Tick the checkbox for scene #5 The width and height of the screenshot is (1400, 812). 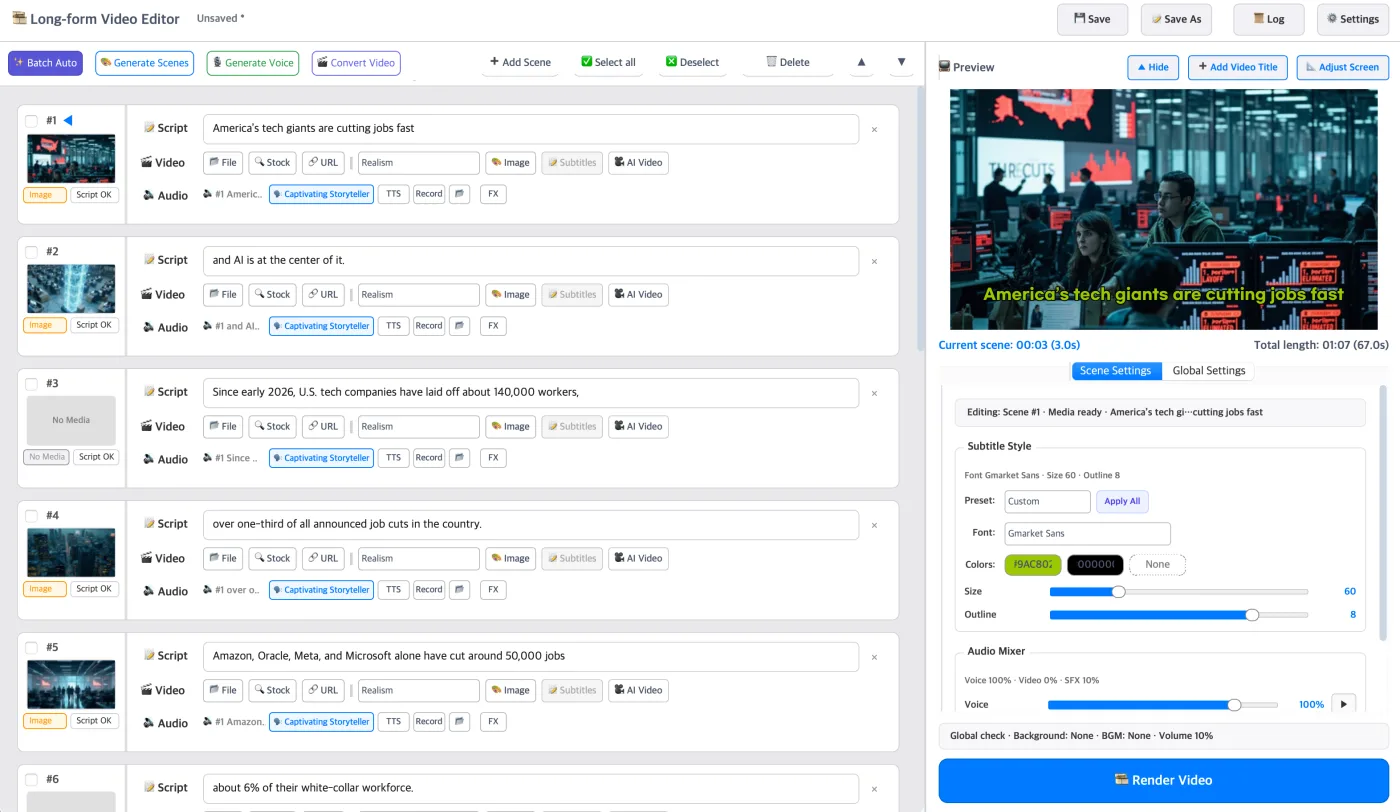pyautogui.click(x=31, y=648)
